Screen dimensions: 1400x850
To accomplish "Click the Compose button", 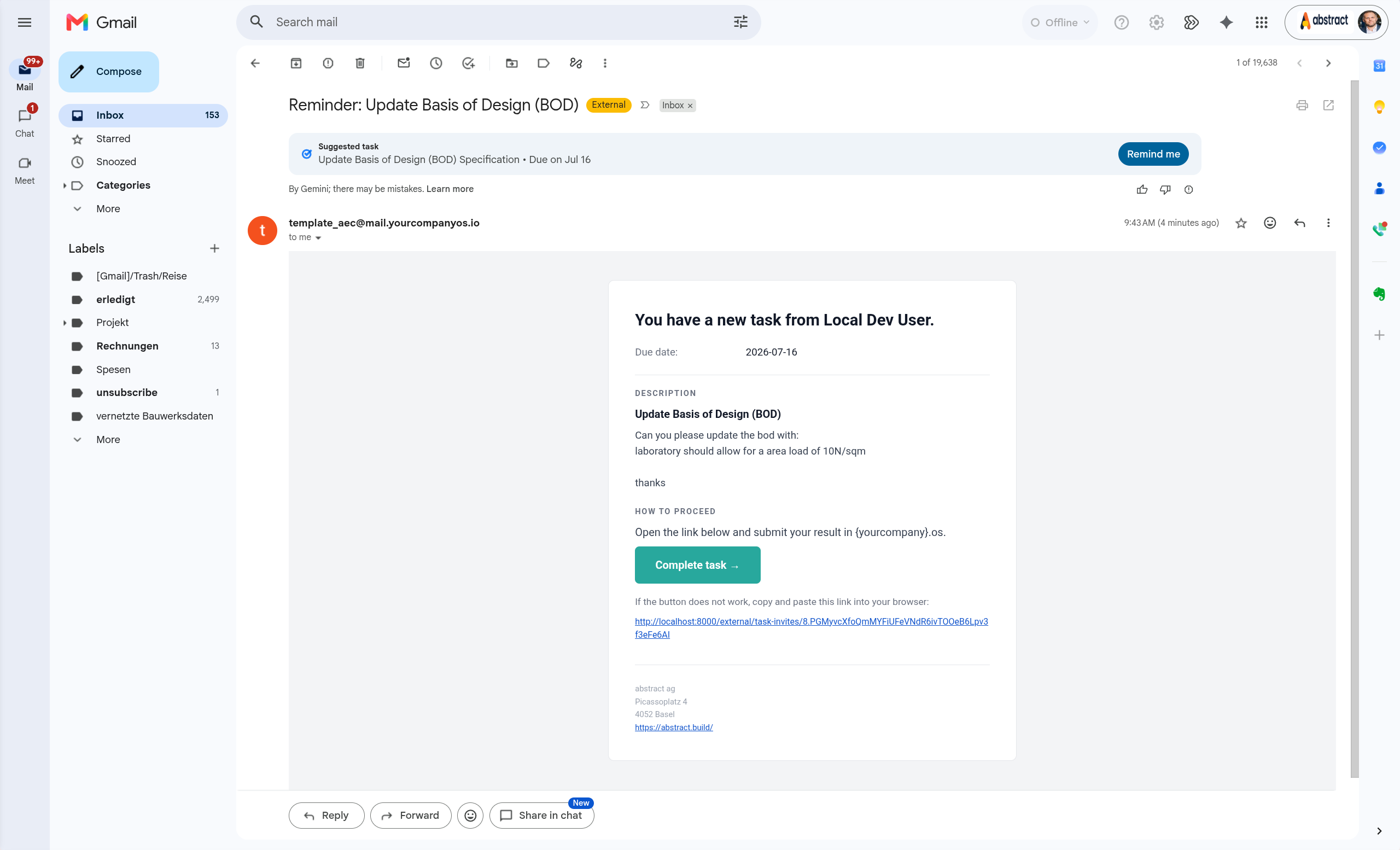I will point(108,72).
